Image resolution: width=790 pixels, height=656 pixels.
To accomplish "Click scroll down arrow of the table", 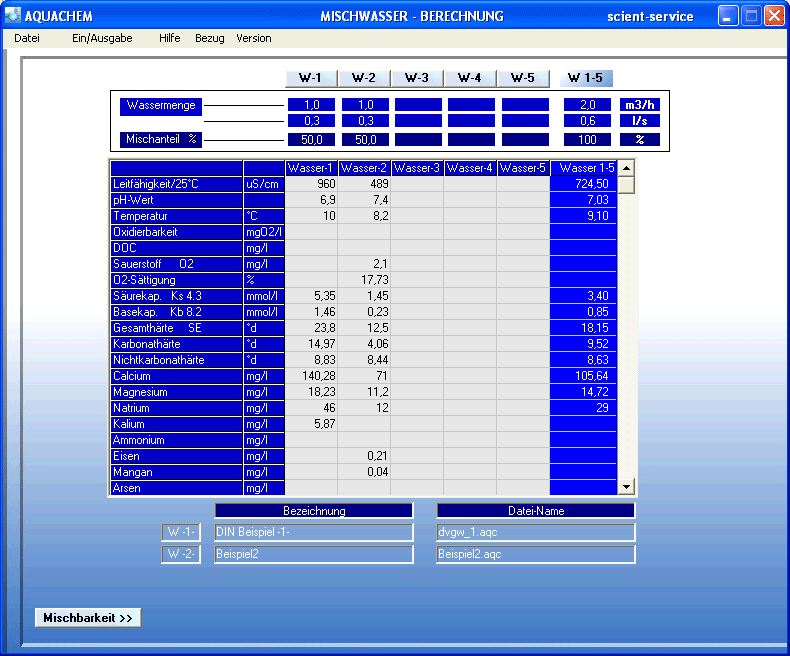I will (x=626, y=487).
